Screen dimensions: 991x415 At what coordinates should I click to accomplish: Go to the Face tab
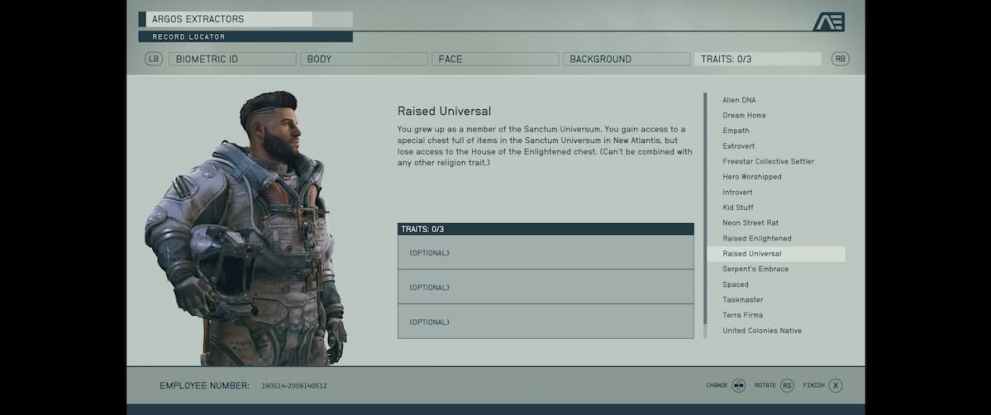tap(495, 59)
